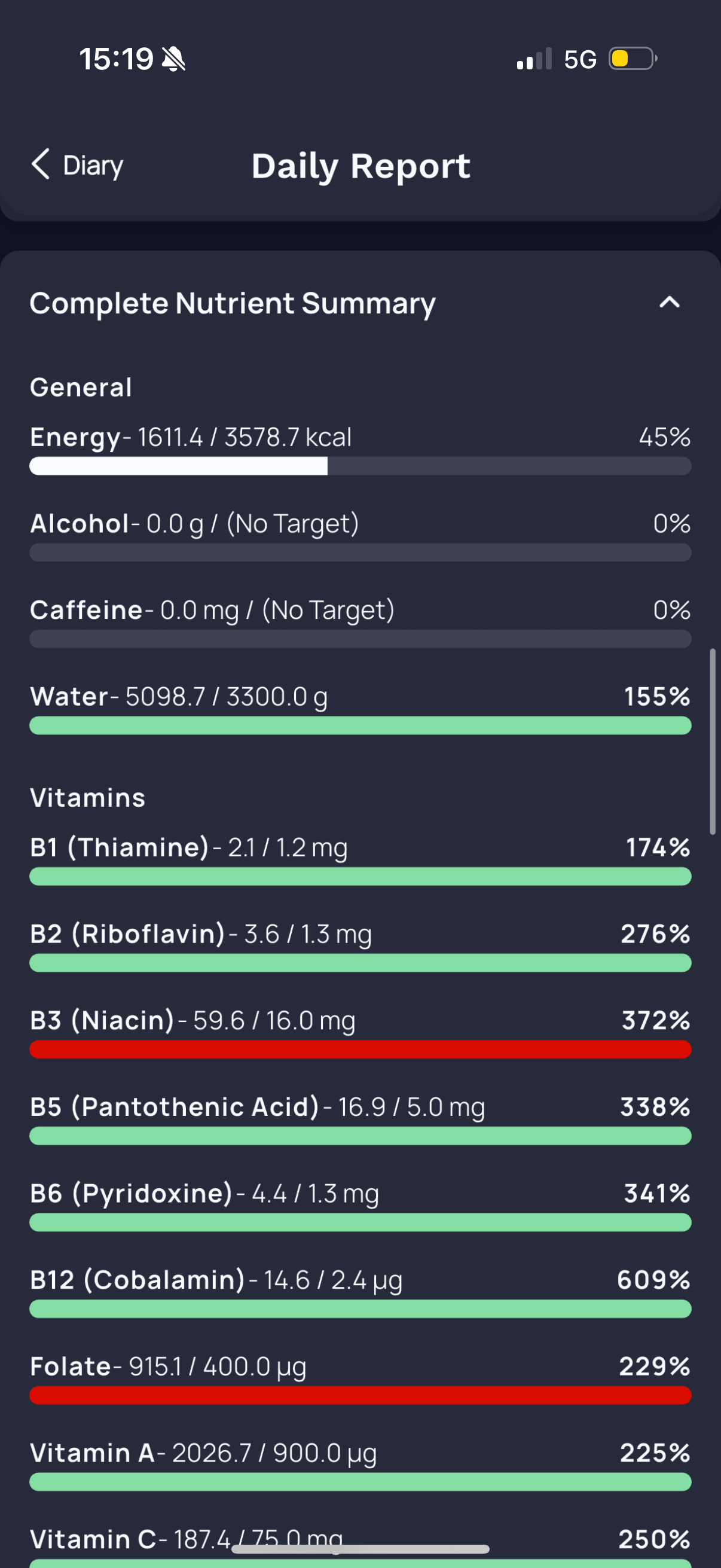721x1568 pixels.
Task: Tap the Daily Report title
Action: coord(361,166)
